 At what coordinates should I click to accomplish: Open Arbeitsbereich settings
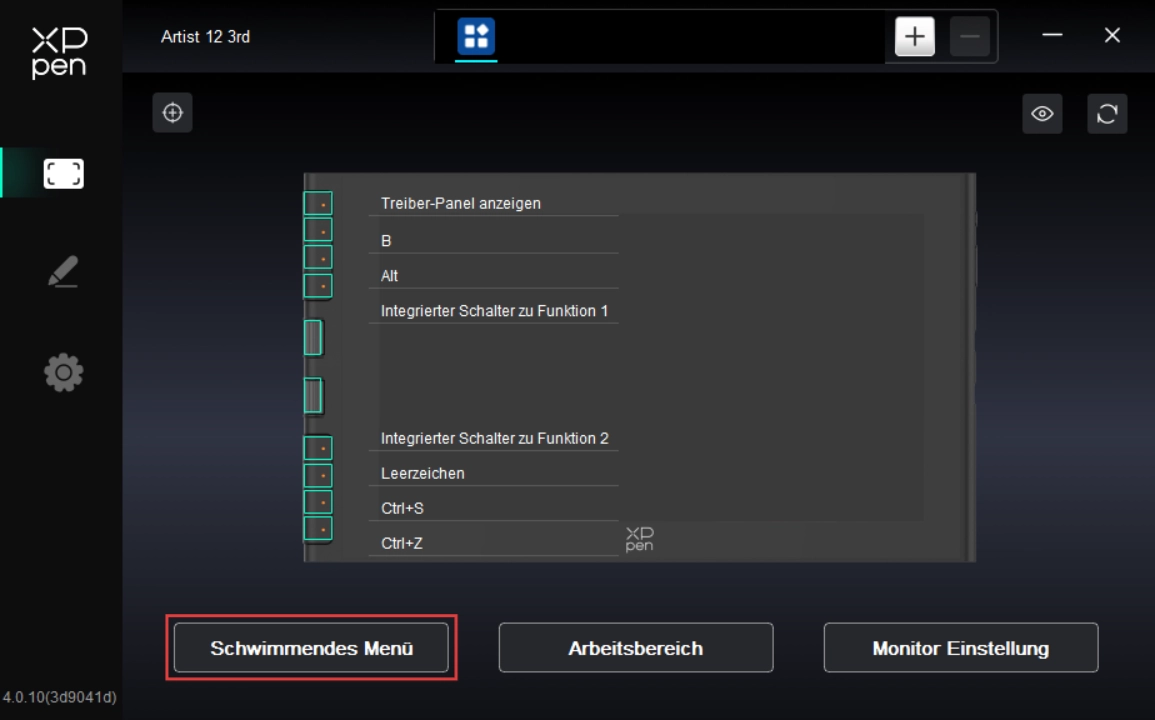point(635,648)
